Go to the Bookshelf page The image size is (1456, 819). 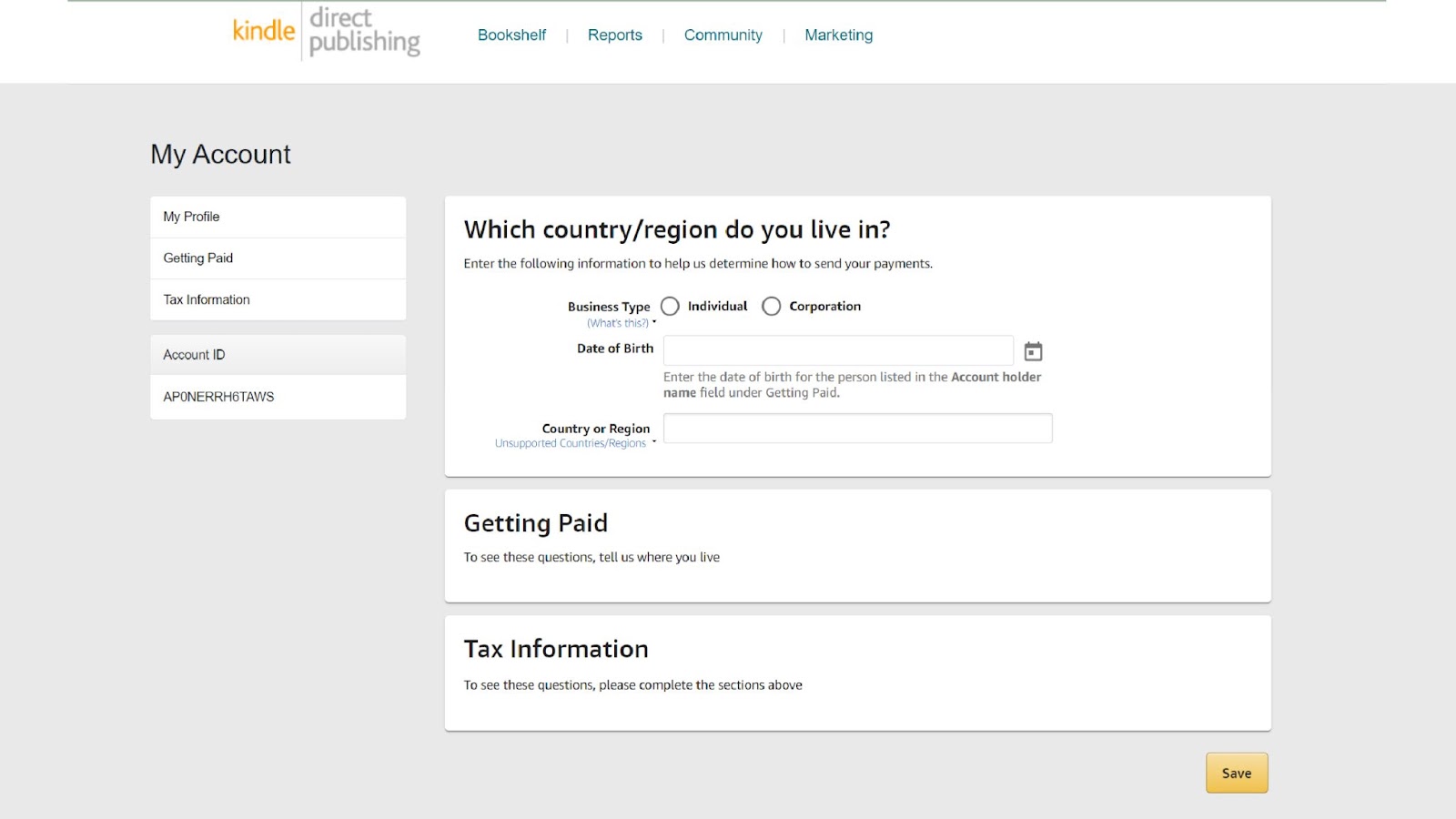[x=511, y=35]
